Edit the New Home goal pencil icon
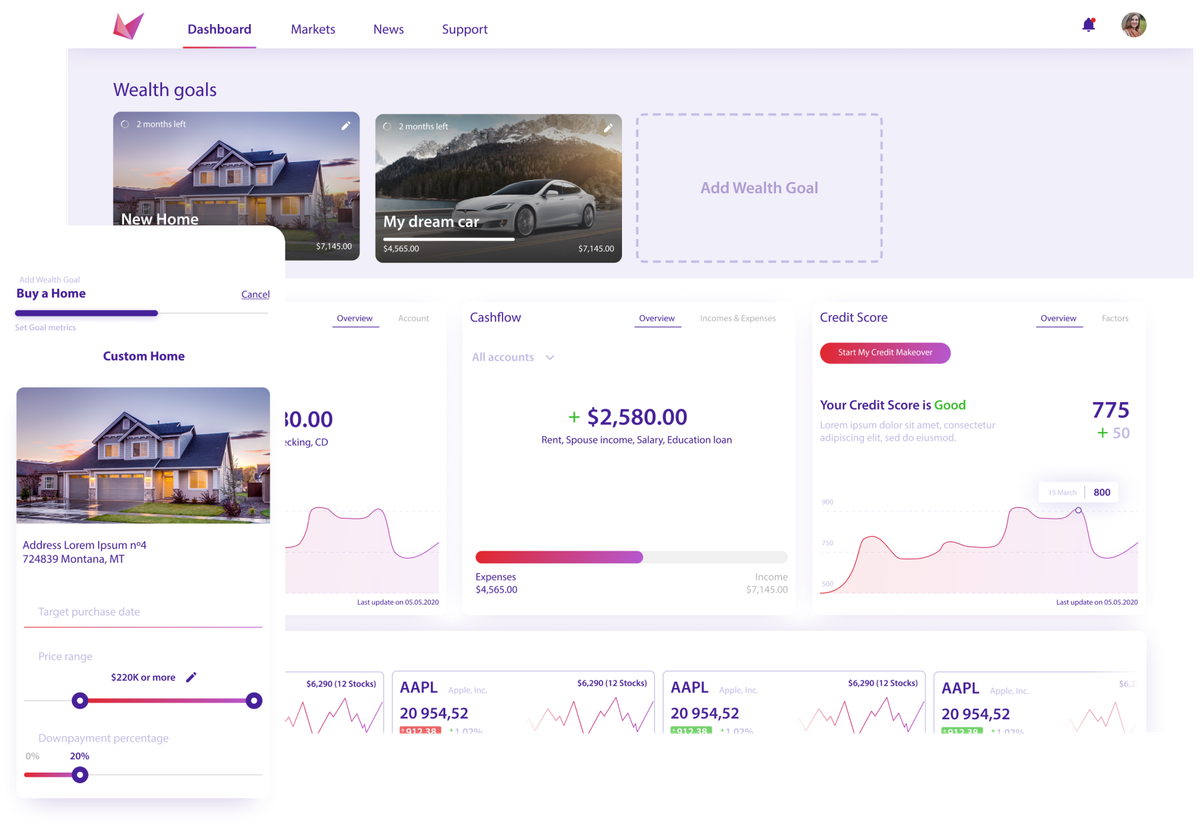The height and width of the screenshot is (840, 1200). pyautogui.click(x=346, y=126)
